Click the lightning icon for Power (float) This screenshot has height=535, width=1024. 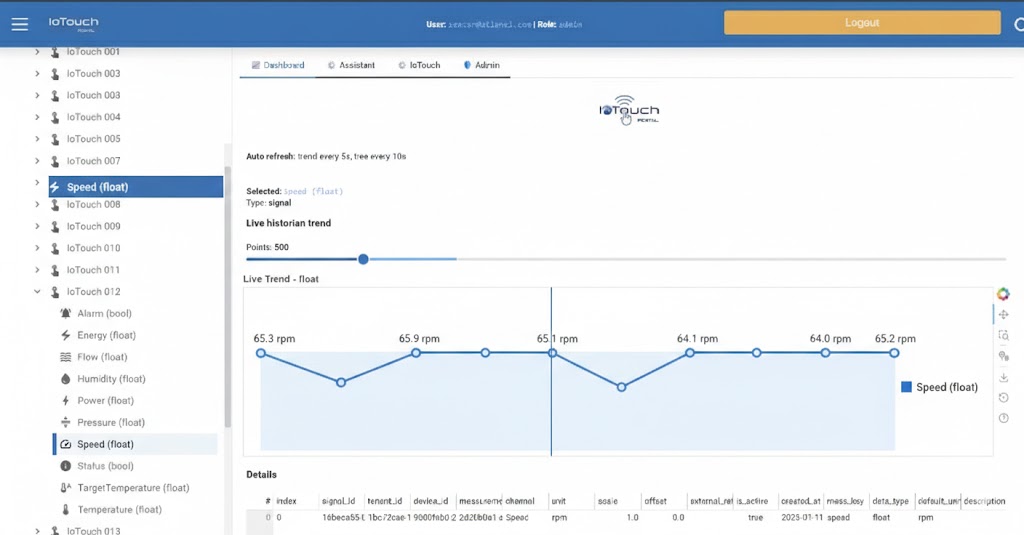65,400
